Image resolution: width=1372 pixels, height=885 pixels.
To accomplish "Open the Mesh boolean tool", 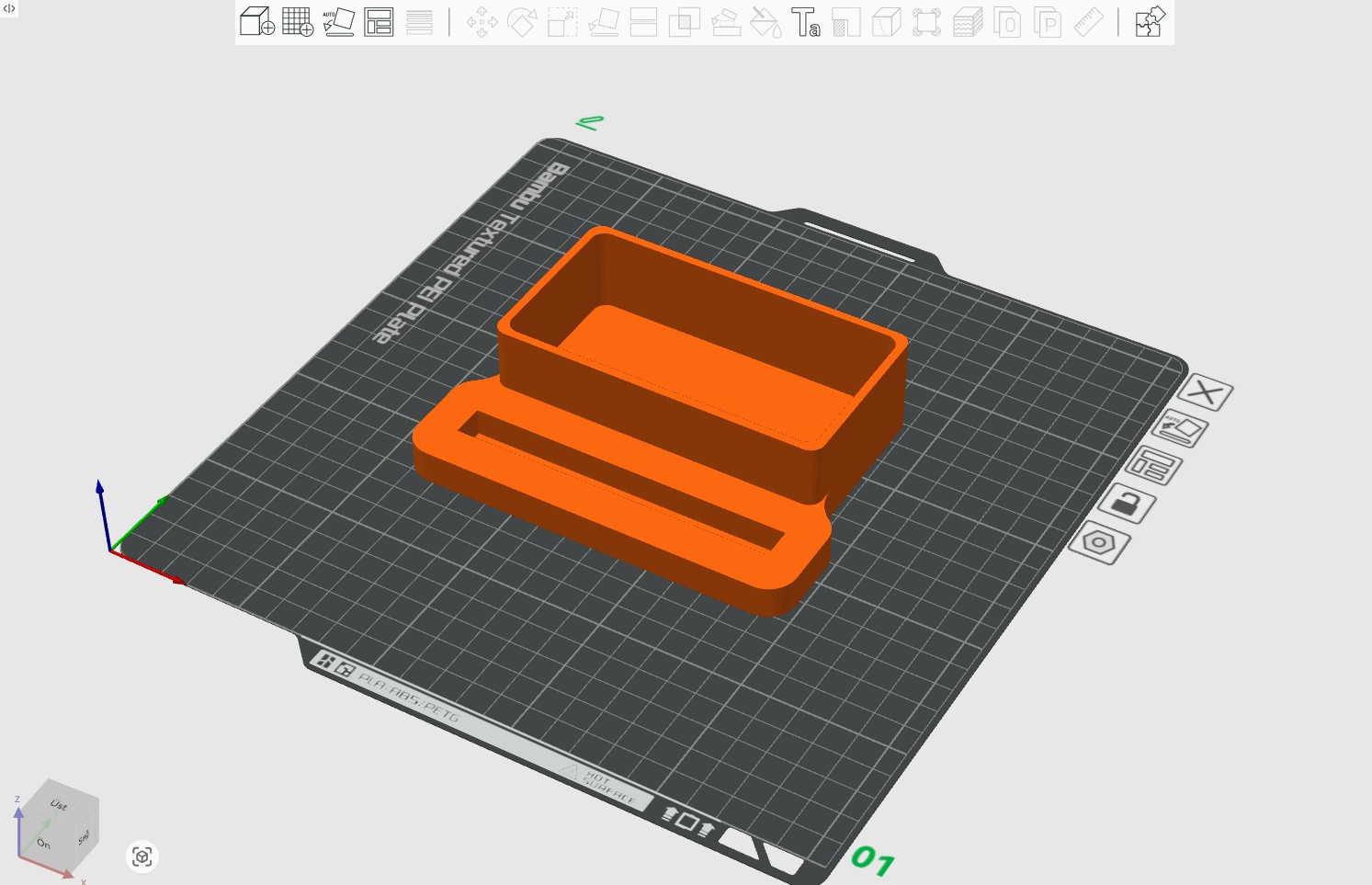I will point(684,22).
